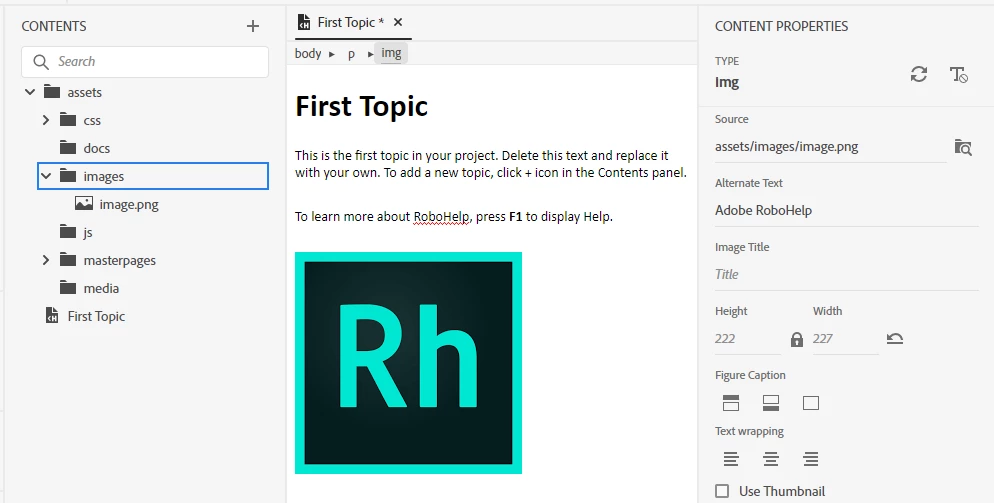Select img in the breadcrumb
Image resolution: width=994 pixels, height=503 pixels.
click(391, 53)
